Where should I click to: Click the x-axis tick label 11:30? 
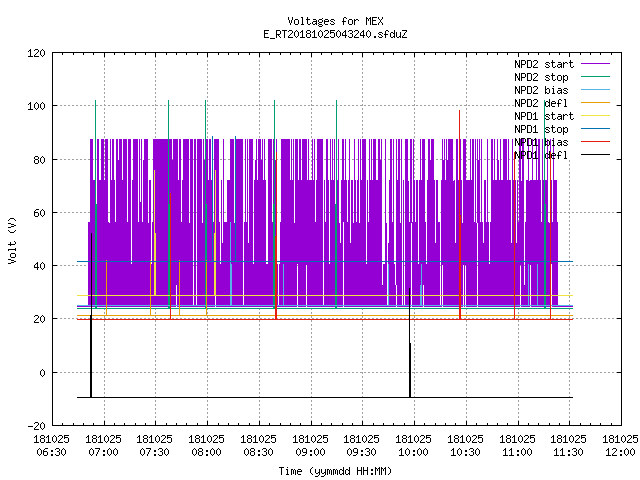(x=569, y=452)
